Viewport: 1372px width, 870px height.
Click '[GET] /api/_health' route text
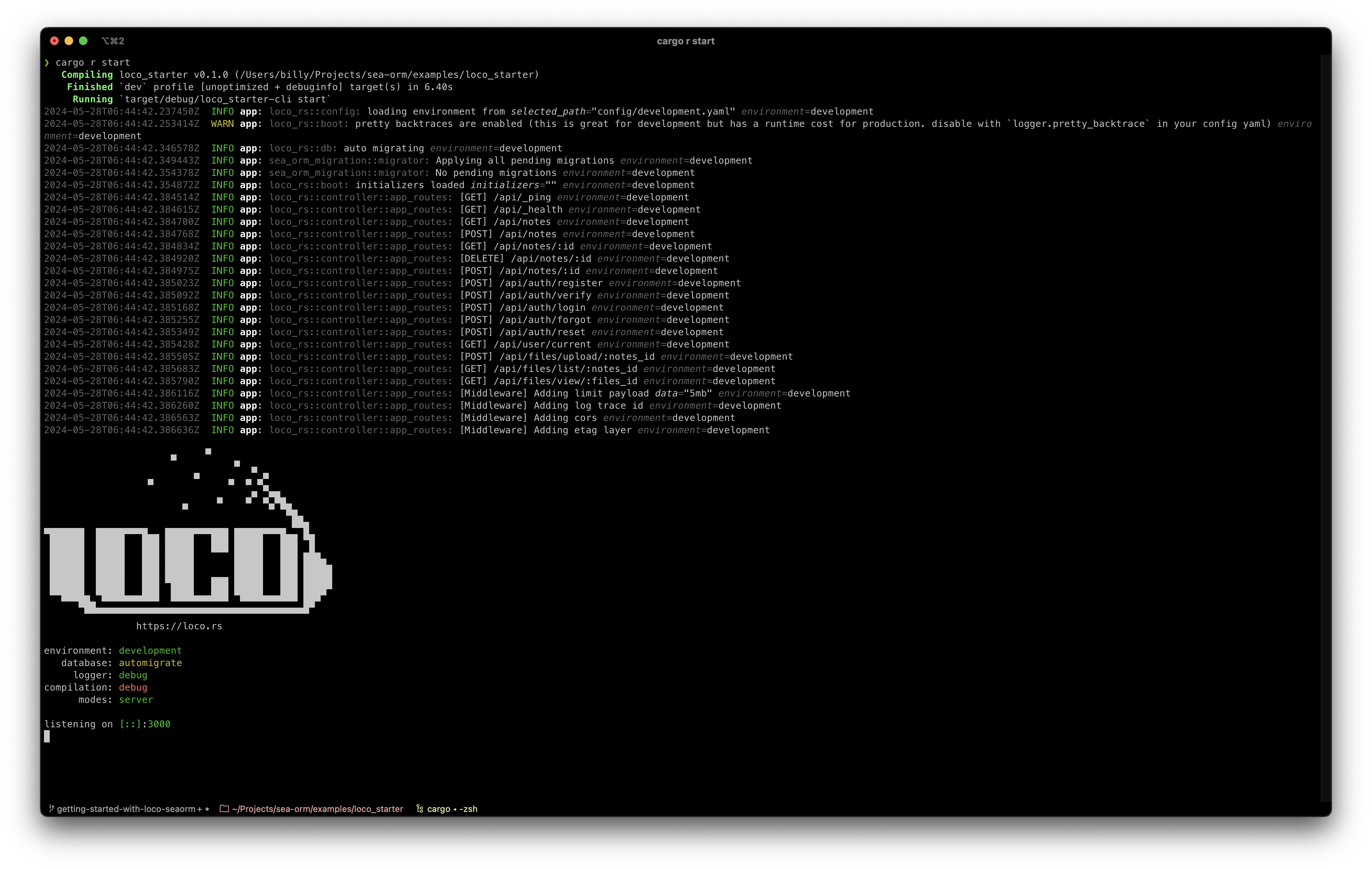511,210
